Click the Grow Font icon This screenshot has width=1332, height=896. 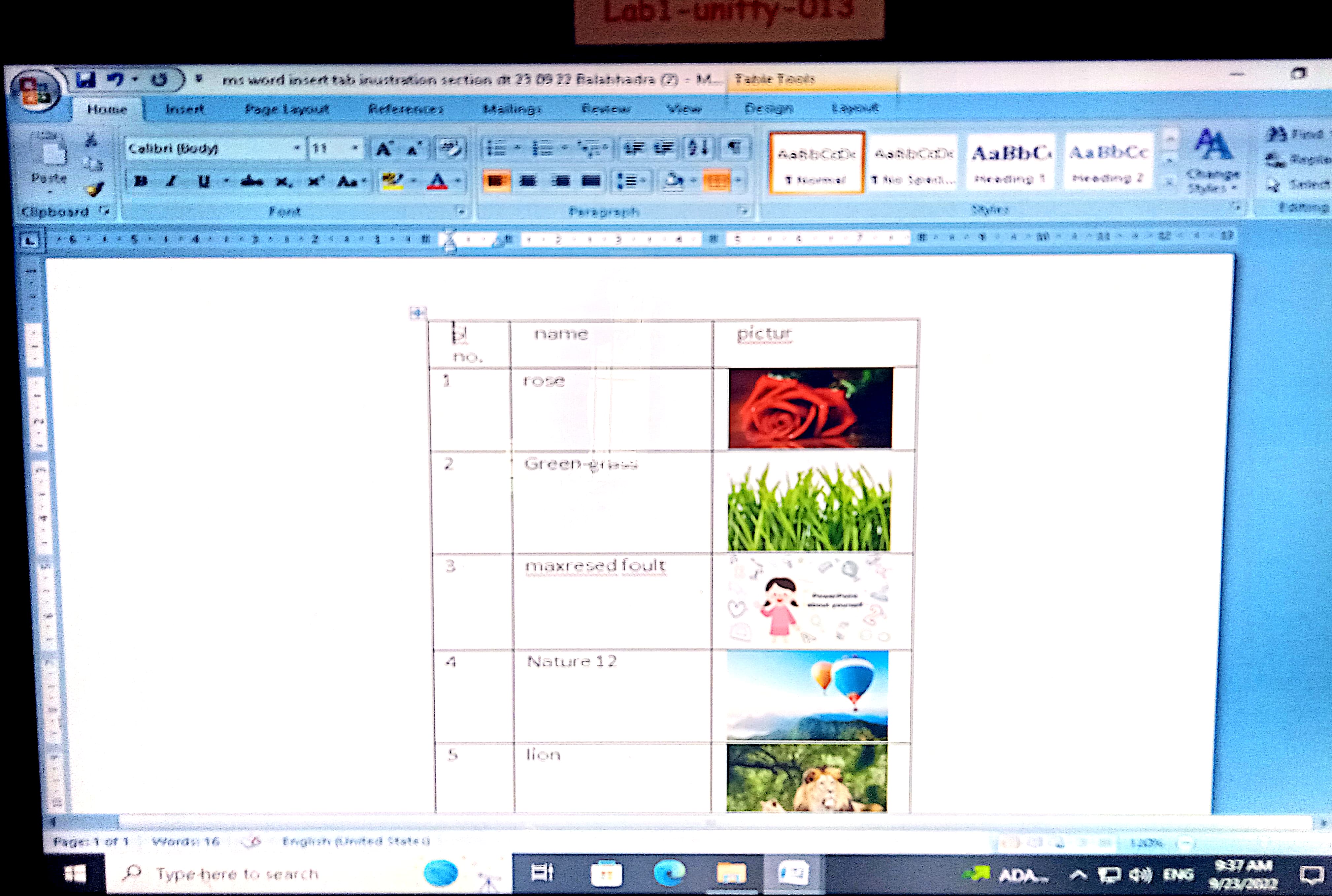pos(383,150)
